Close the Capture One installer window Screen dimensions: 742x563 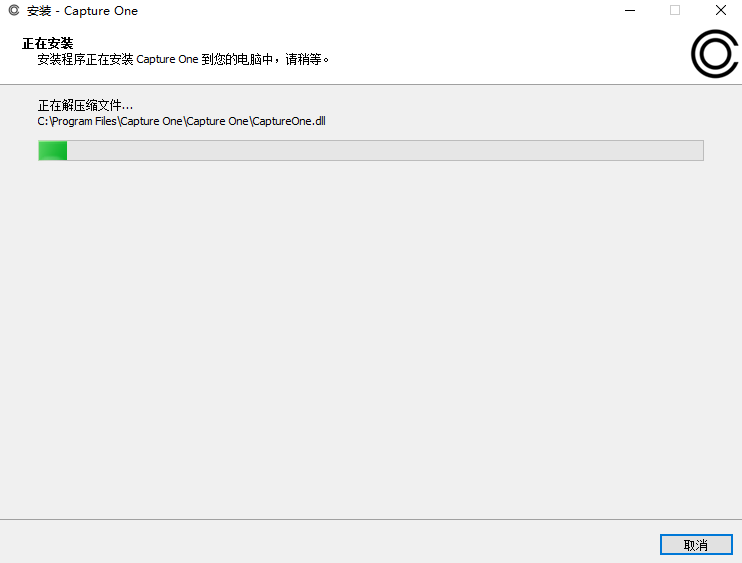720,10
